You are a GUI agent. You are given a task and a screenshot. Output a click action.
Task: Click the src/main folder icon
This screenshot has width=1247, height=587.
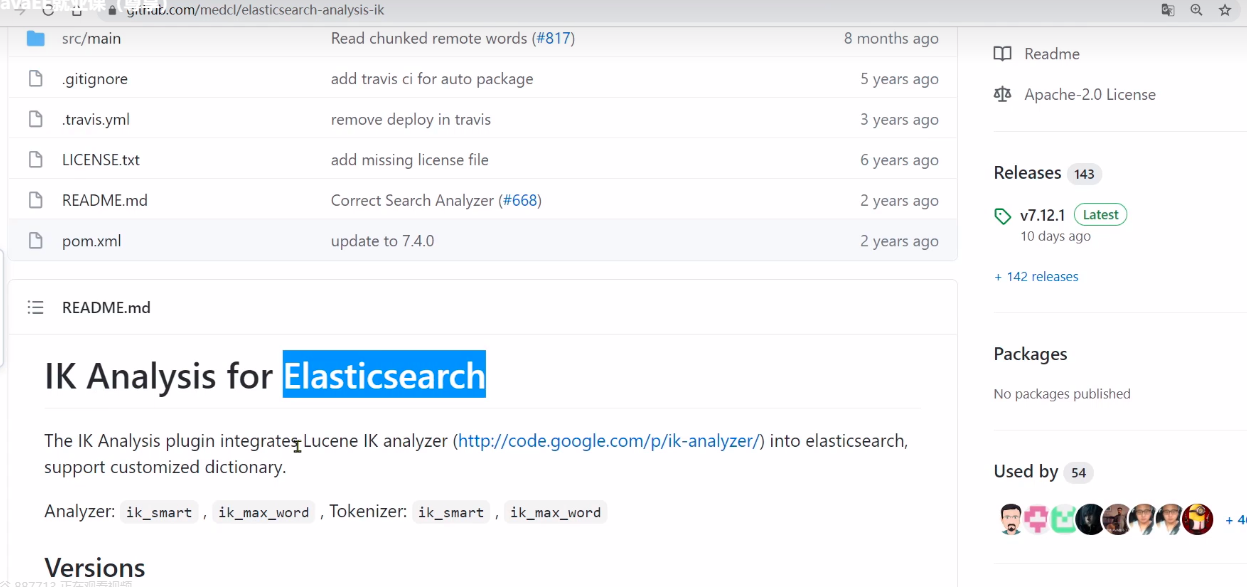point(36,38)
